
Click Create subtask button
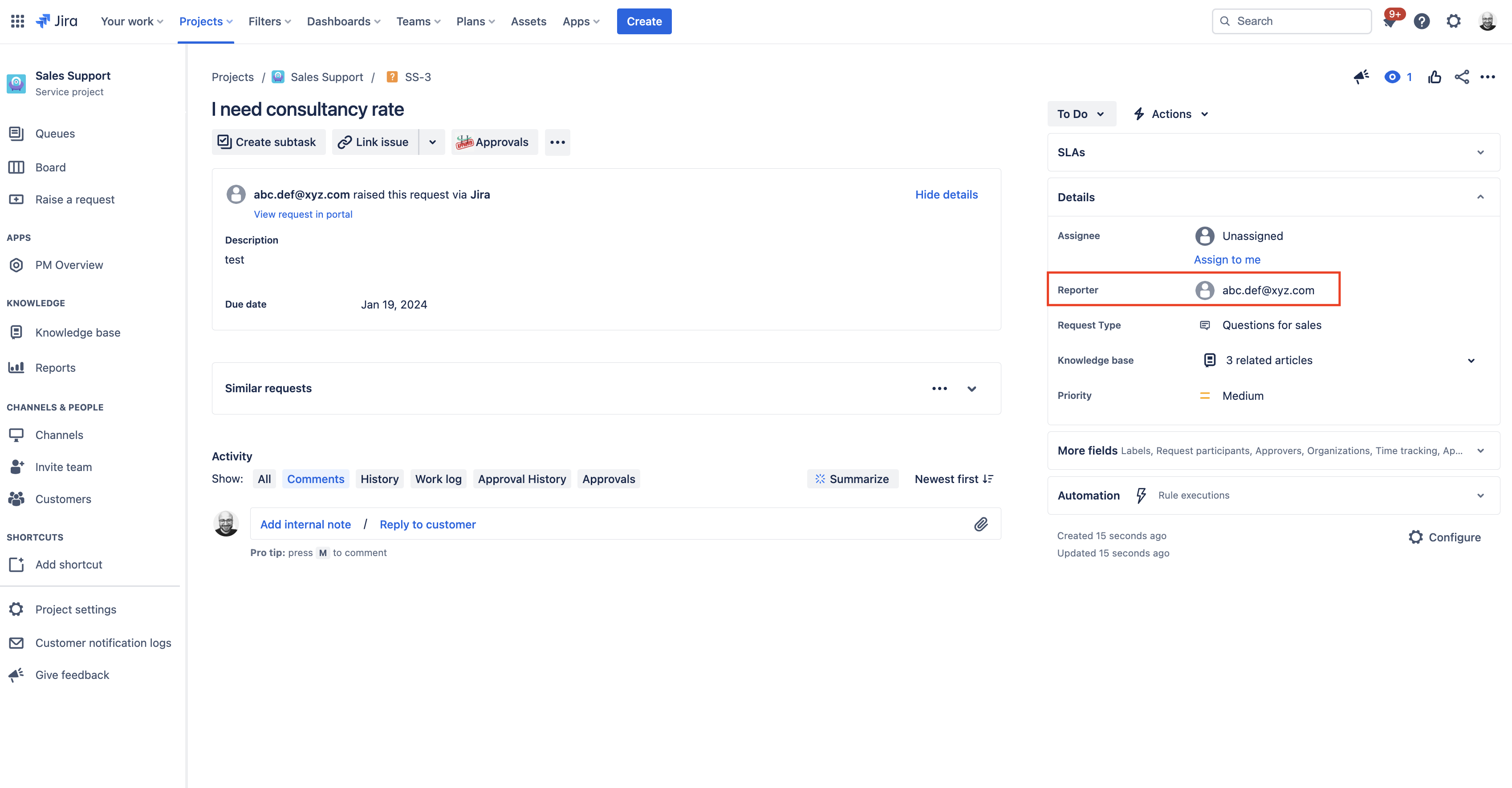[268, 142]
